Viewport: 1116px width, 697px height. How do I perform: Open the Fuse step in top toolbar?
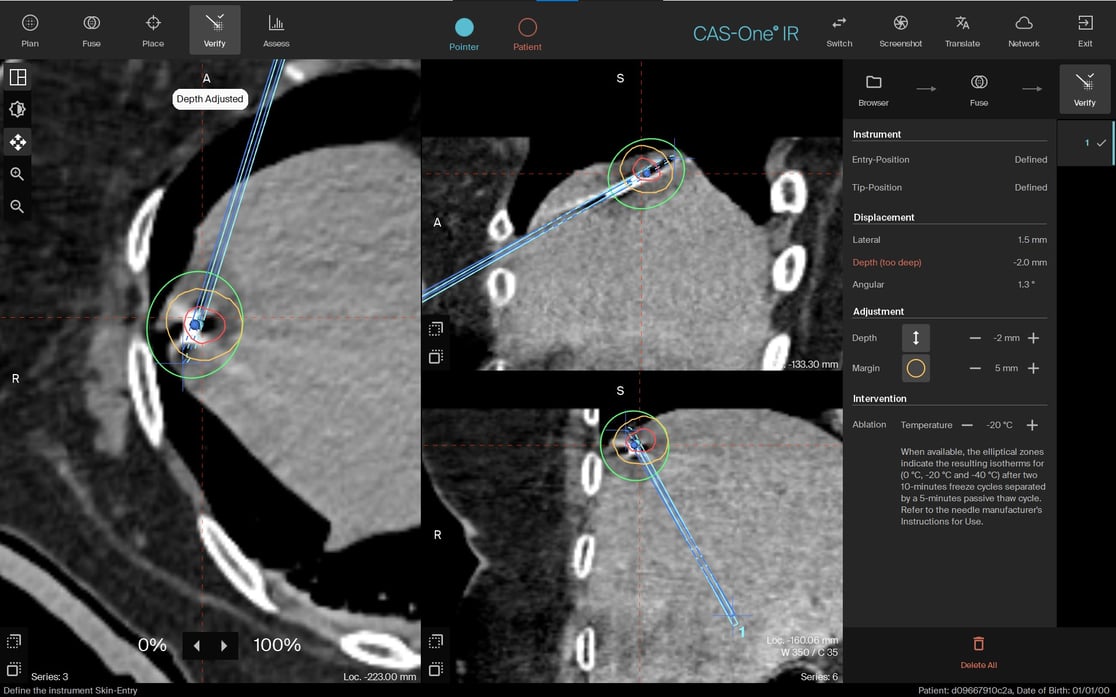coord(91,31)
